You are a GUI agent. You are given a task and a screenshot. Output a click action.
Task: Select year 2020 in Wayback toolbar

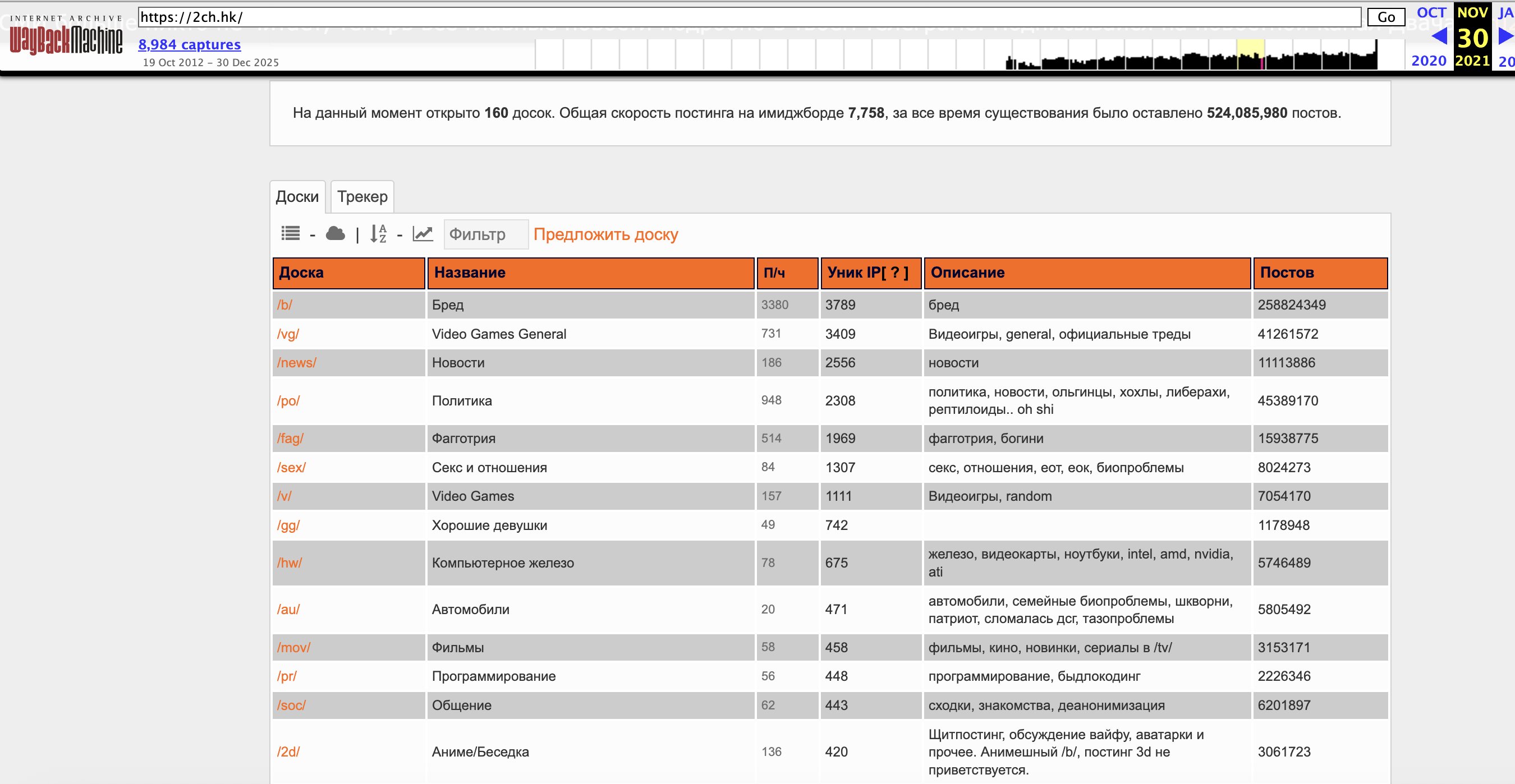click(1429, 61)
